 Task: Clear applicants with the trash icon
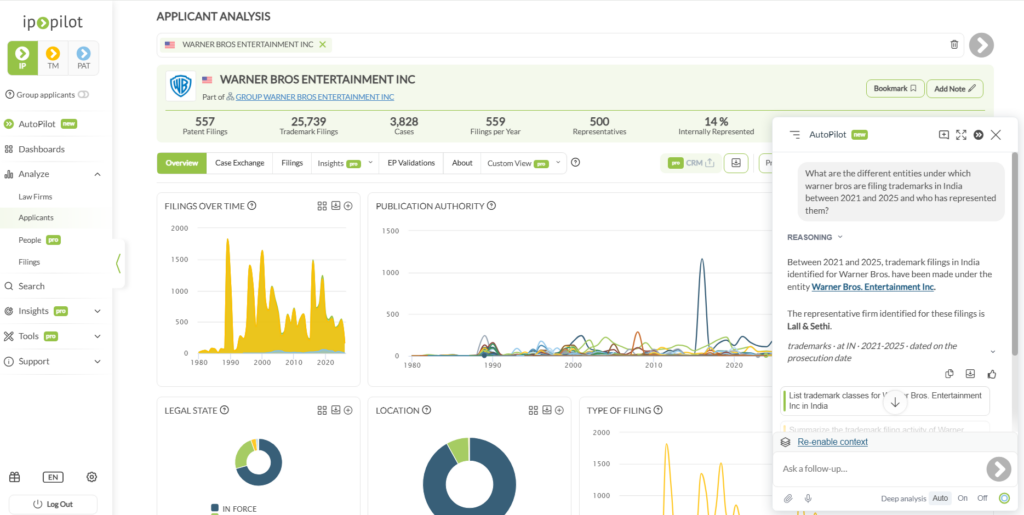[x=954, y=44]
